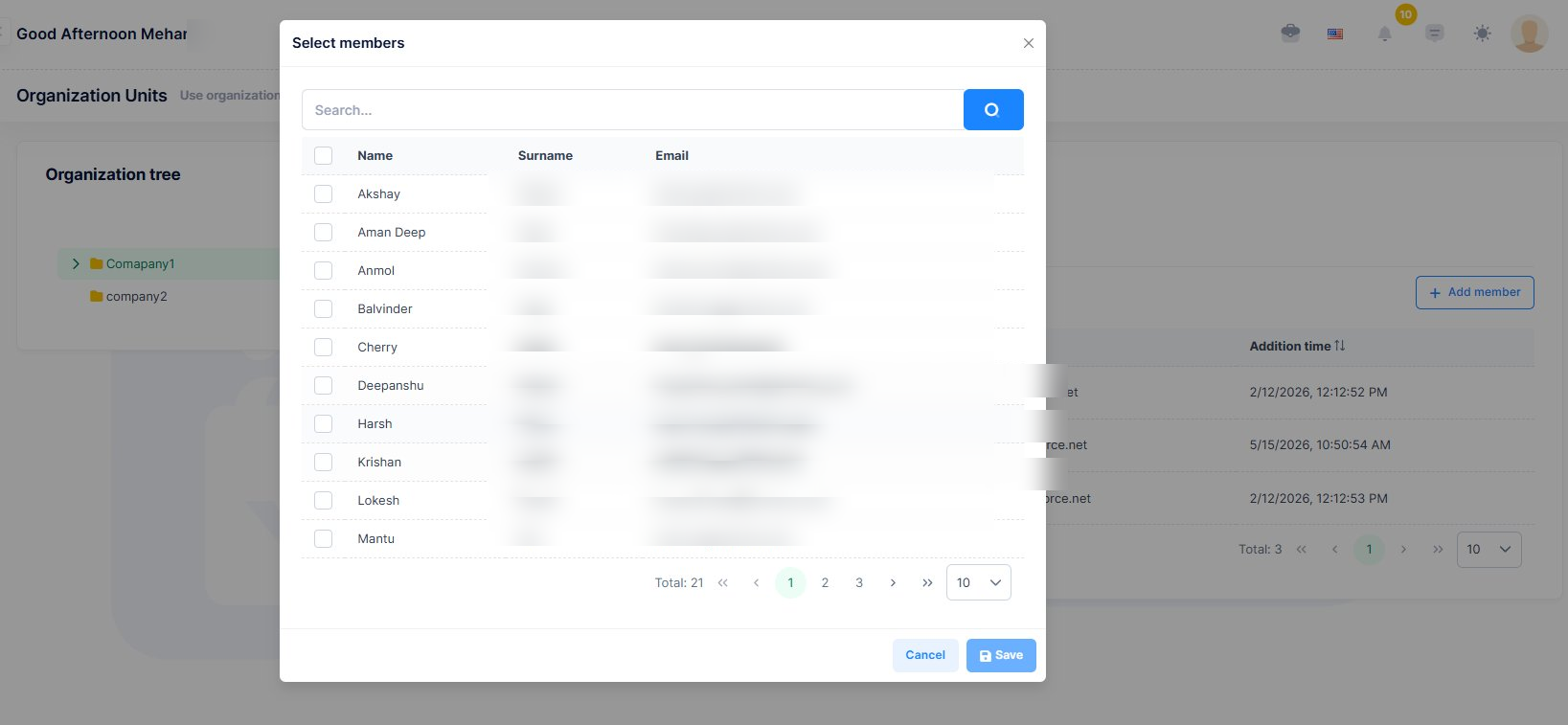The width and height of the screenshot is (1568, 725).
Task: Go to next page in background members table
Action: pos(1403,550)
